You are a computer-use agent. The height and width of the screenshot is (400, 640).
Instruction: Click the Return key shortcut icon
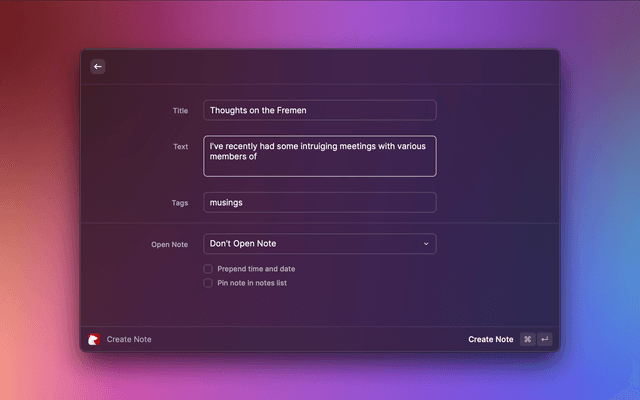click(544, 339)
